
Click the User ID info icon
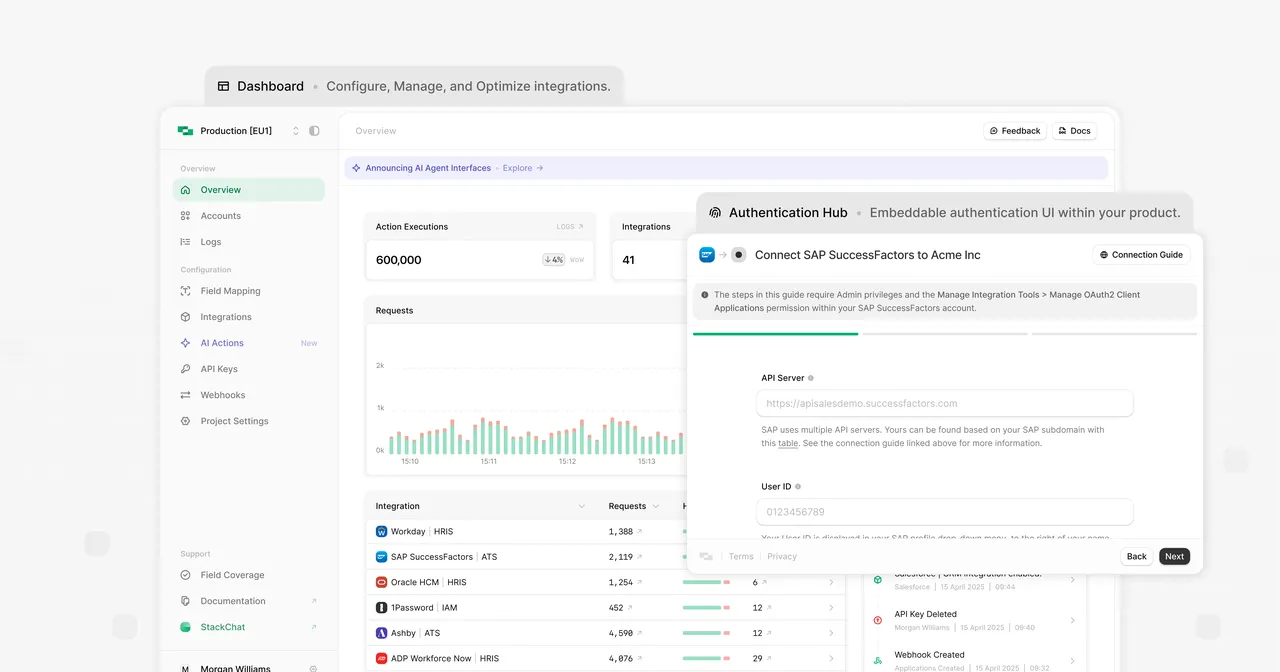pos(798,487)
